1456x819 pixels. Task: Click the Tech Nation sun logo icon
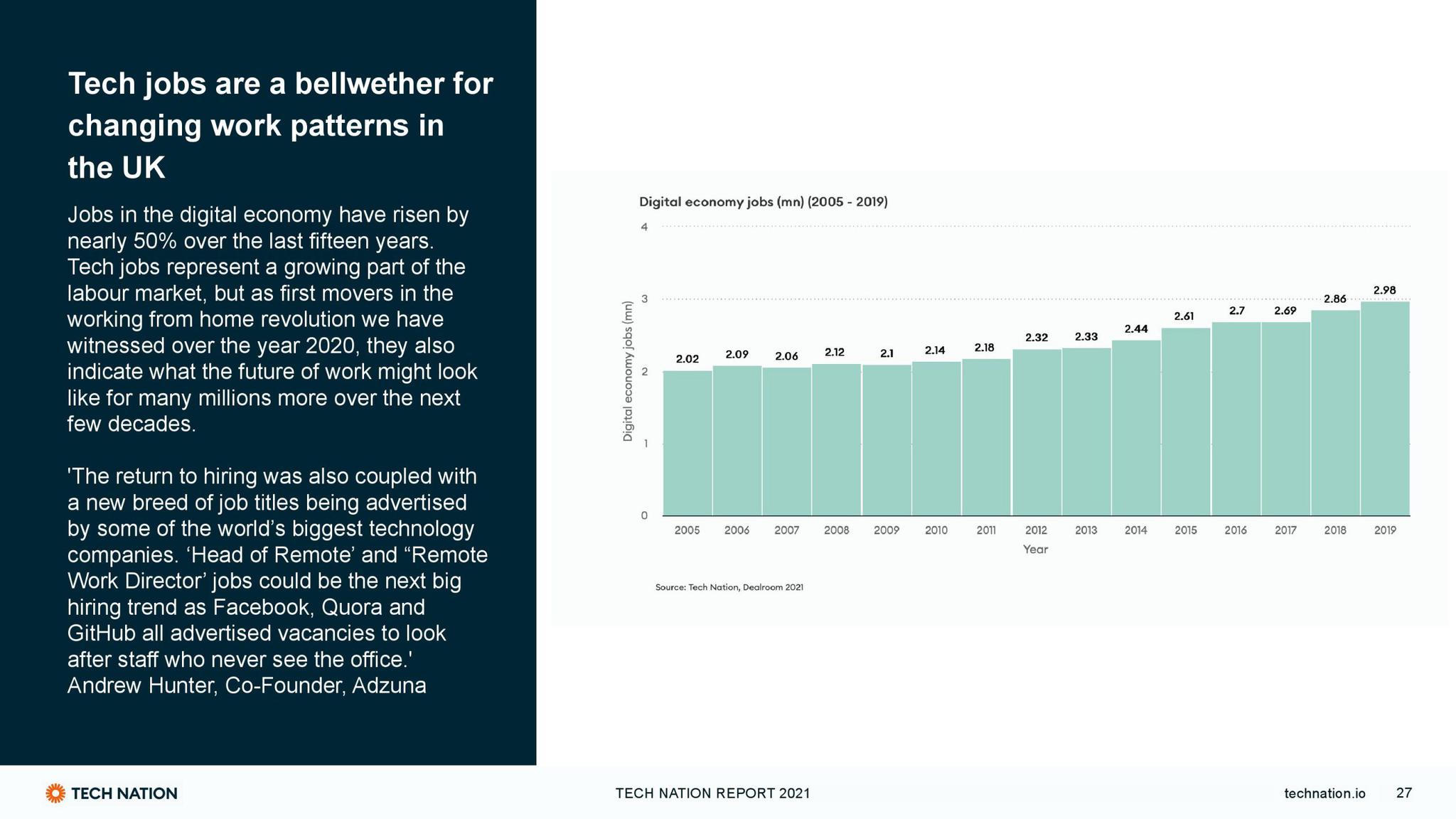tap(55, 793)
